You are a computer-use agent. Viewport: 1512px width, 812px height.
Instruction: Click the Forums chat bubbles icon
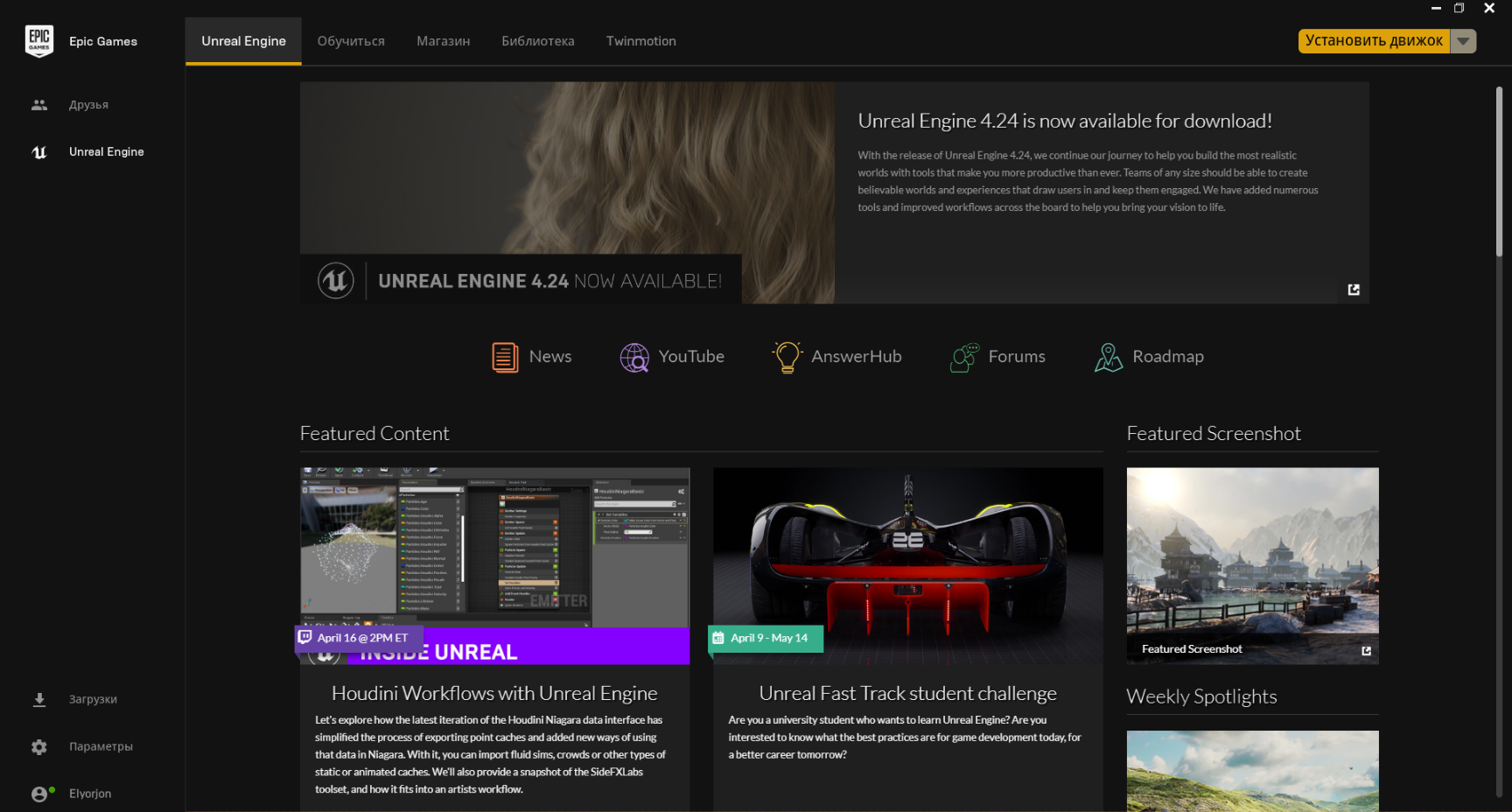[964, 357]
